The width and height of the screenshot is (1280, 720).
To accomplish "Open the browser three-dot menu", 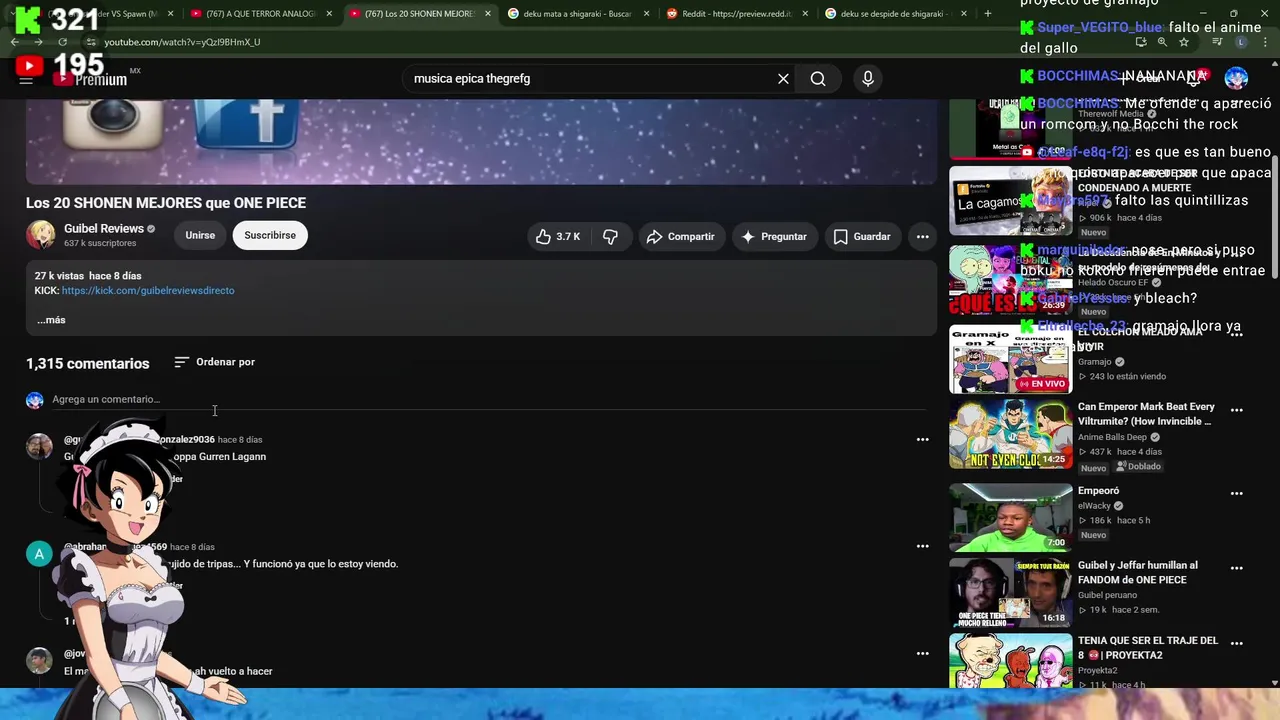I will 1264,42.
